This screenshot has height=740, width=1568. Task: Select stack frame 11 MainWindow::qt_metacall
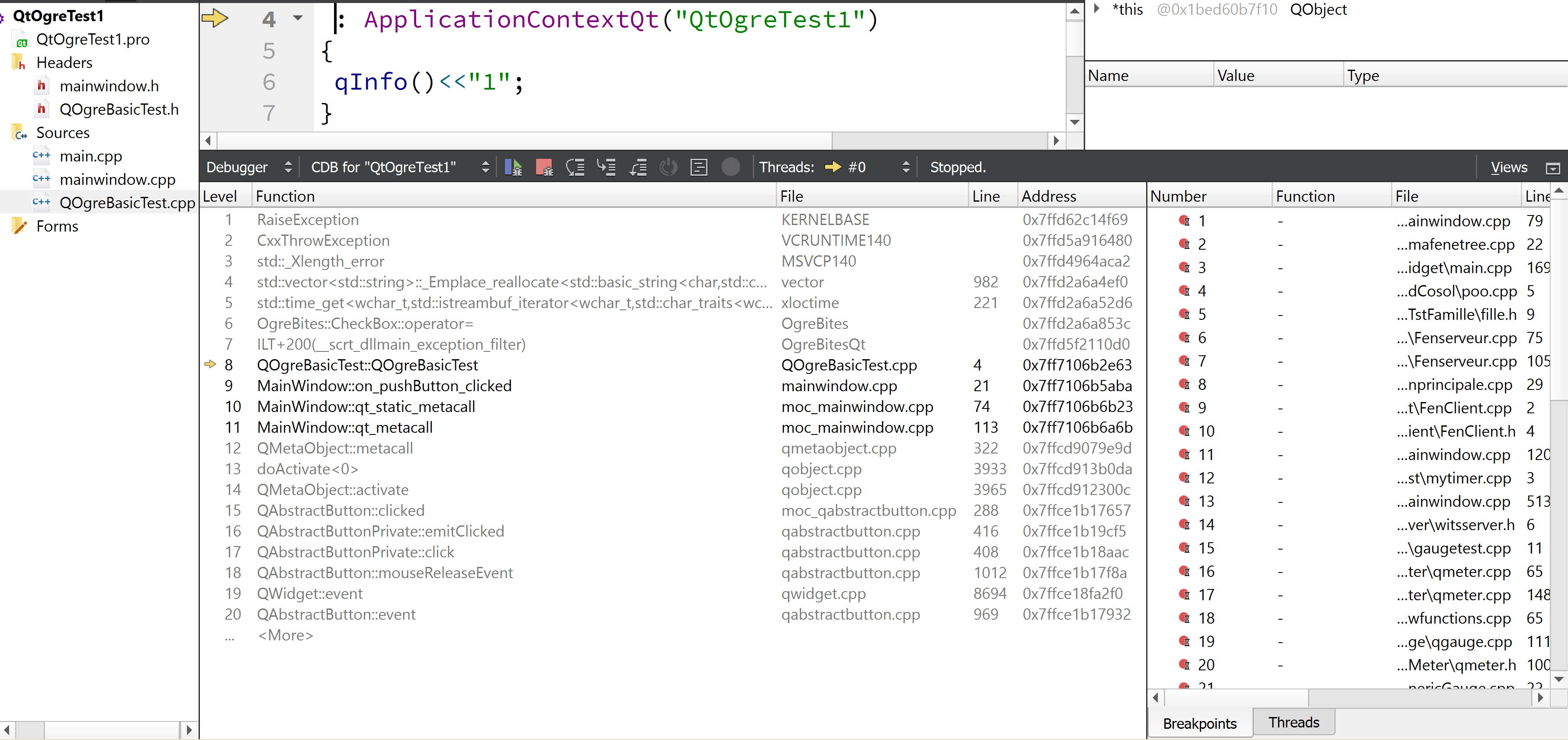(x=673, y=427)
